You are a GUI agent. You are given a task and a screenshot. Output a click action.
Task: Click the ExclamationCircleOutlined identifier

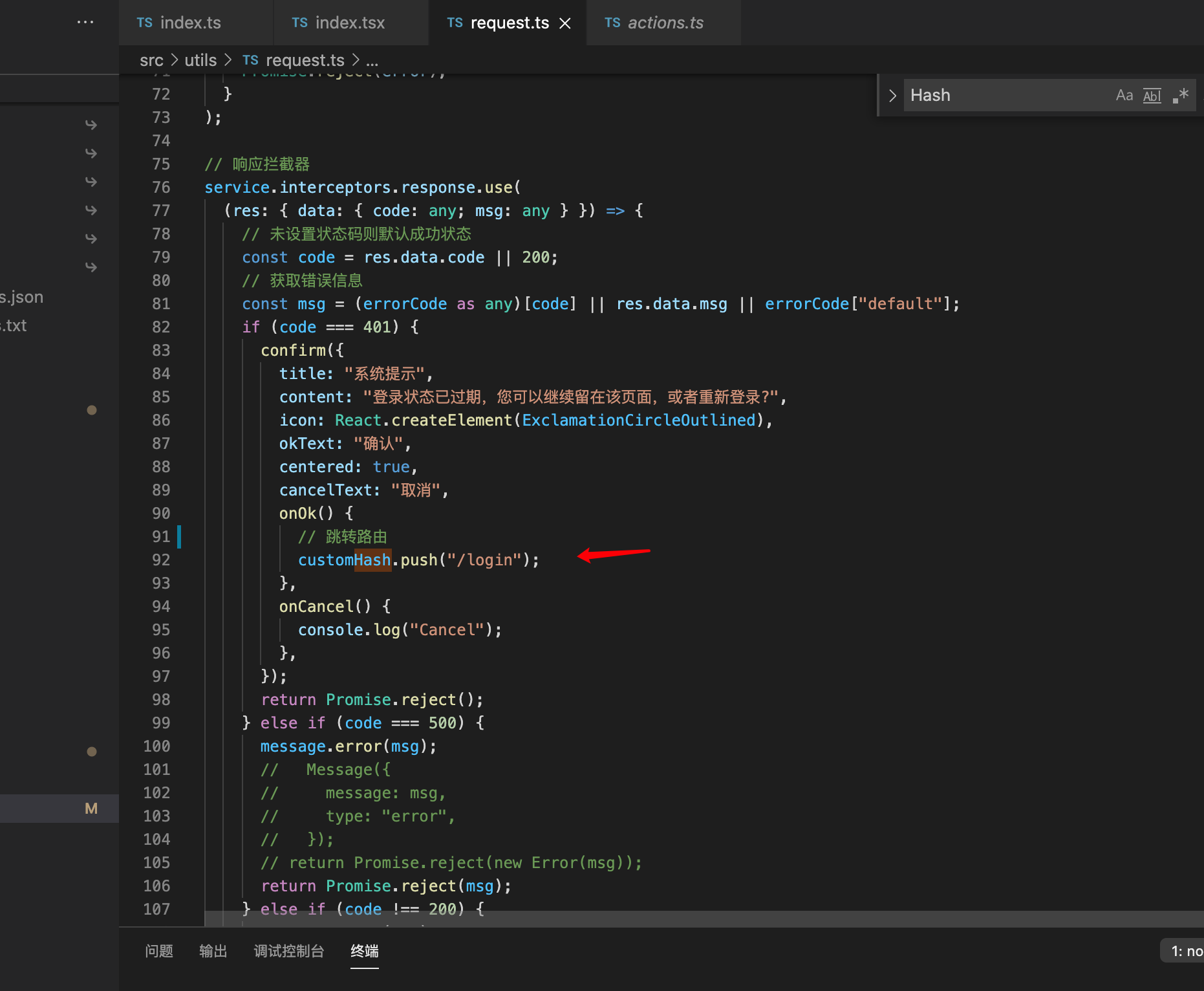639,420
